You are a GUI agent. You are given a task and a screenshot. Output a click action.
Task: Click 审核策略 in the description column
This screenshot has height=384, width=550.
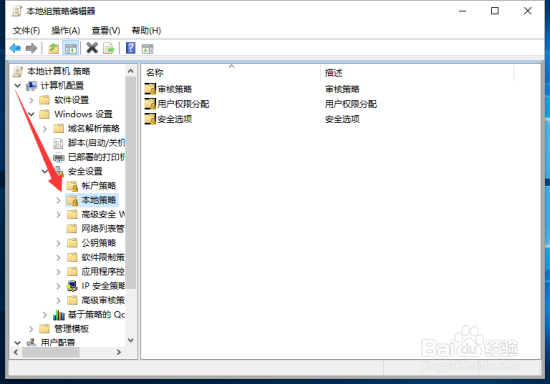pyautogui.click(x=342, y=89)
